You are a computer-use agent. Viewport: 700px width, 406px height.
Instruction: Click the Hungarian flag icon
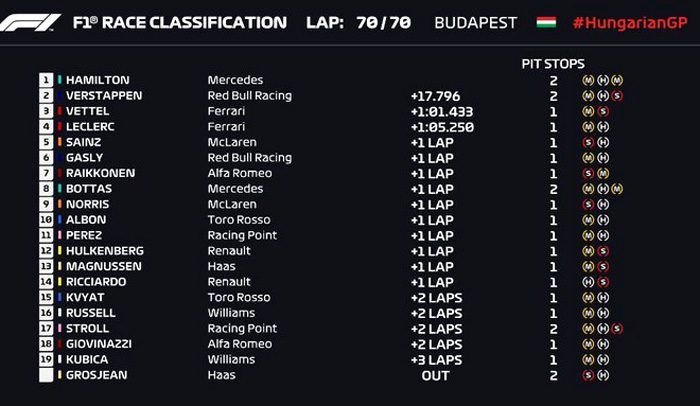(546, 22)
